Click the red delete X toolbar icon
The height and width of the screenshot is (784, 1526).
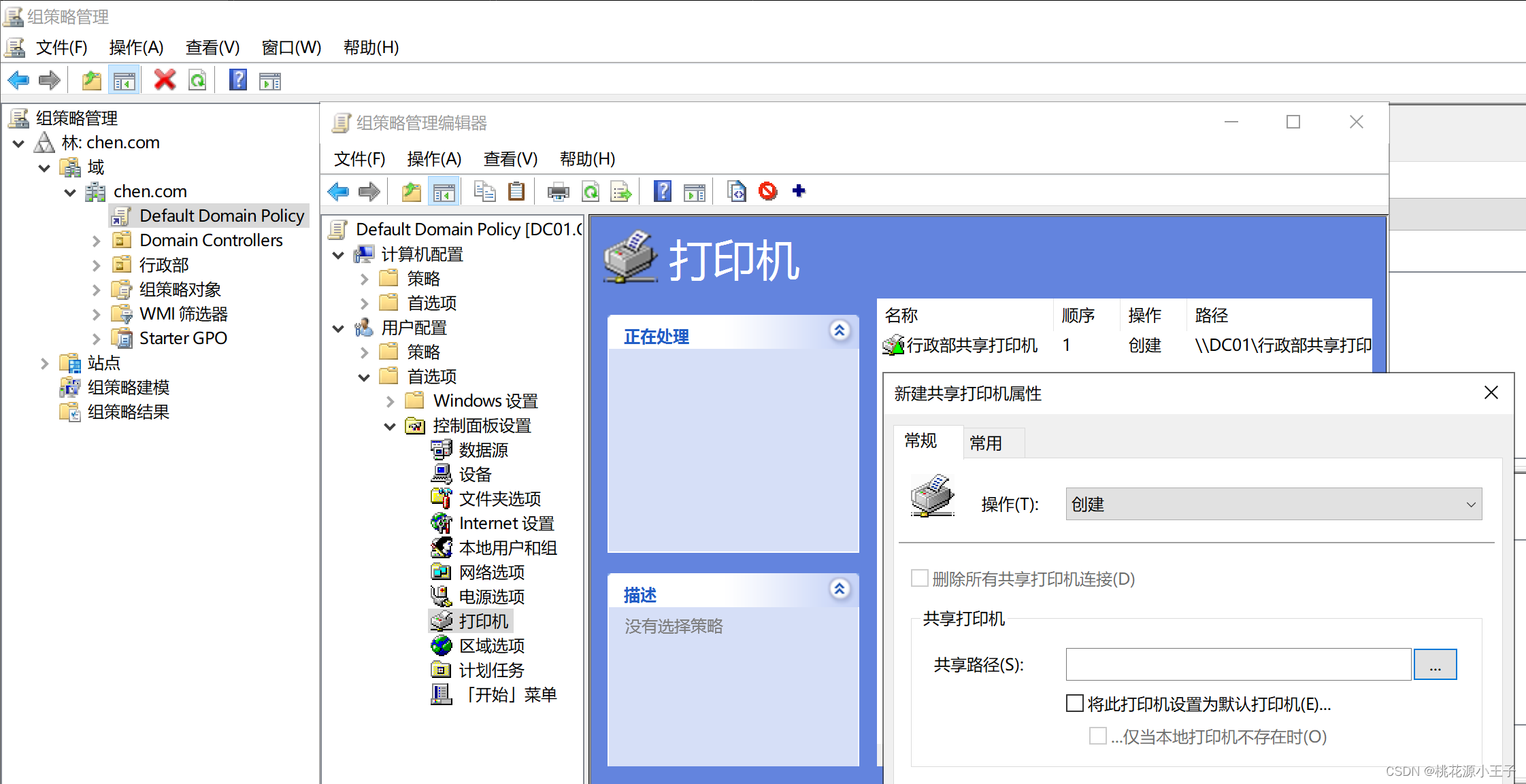click(165, 80)
